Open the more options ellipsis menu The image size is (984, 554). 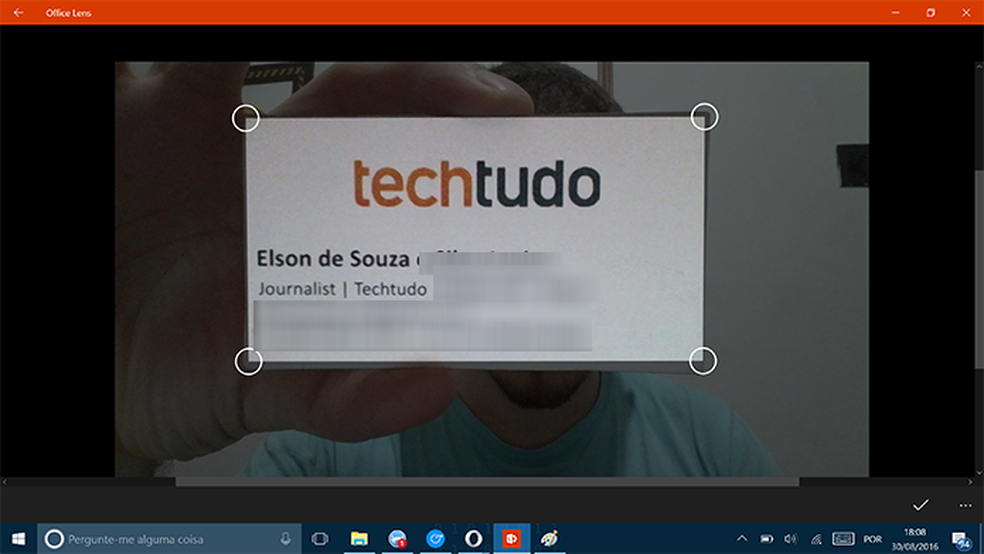[x=965, y=505]
